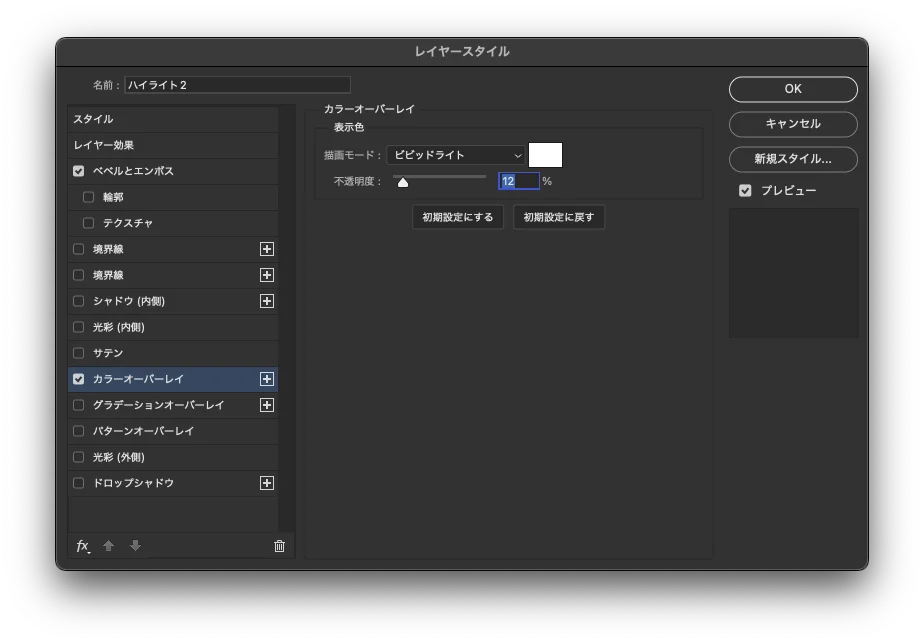
Task: Click the 名前 field containing ハイライト 2
Action: coord(237,85)
